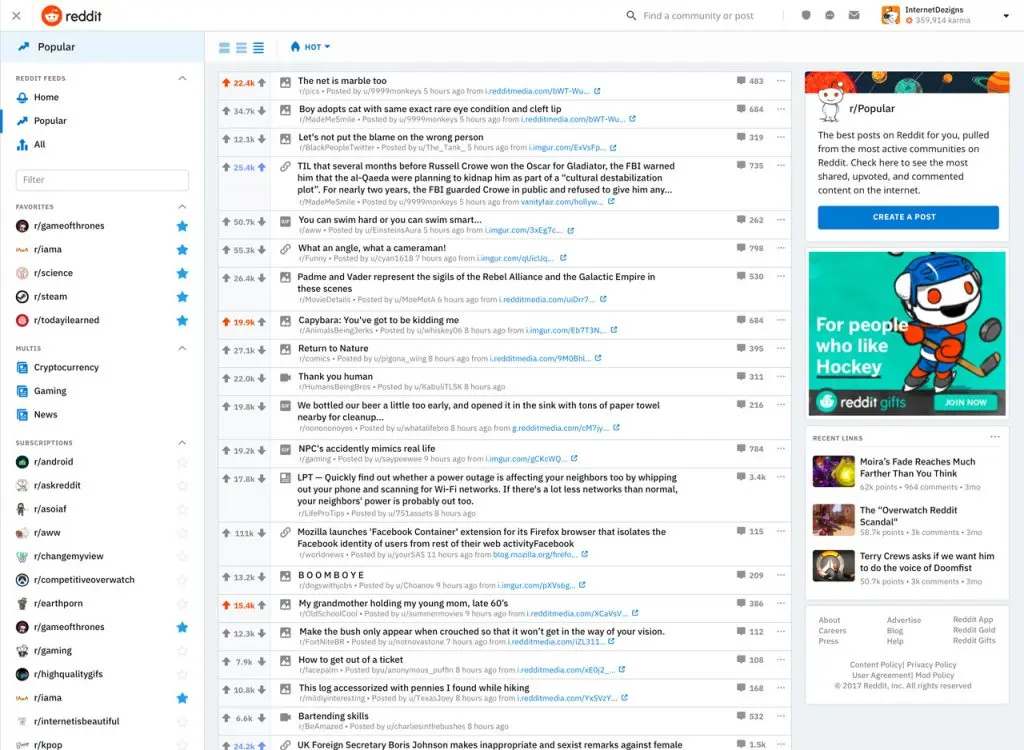Unfavorite r/gameofthrones with its star toggle
This screenshot has height=750, width=1024.
pos(182,225)
